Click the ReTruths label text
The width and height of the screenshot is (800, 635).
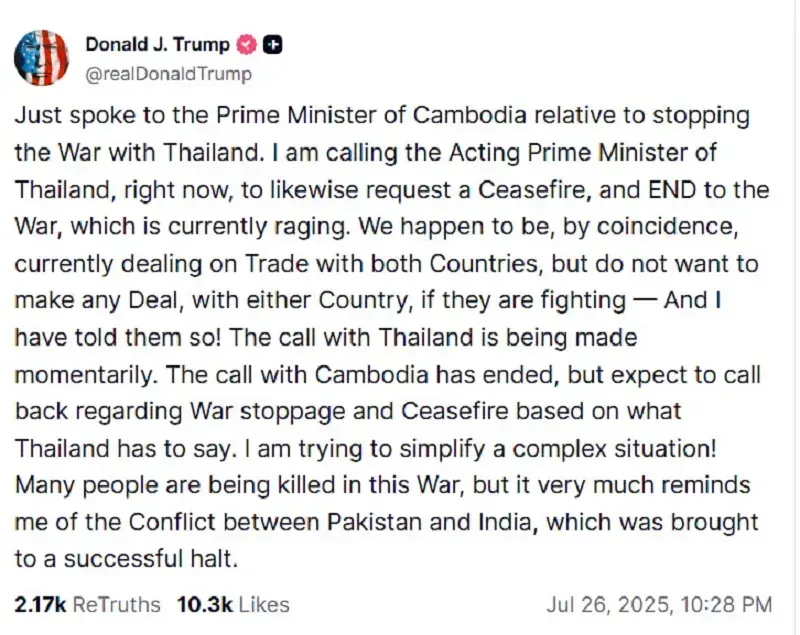click(117, 605)
